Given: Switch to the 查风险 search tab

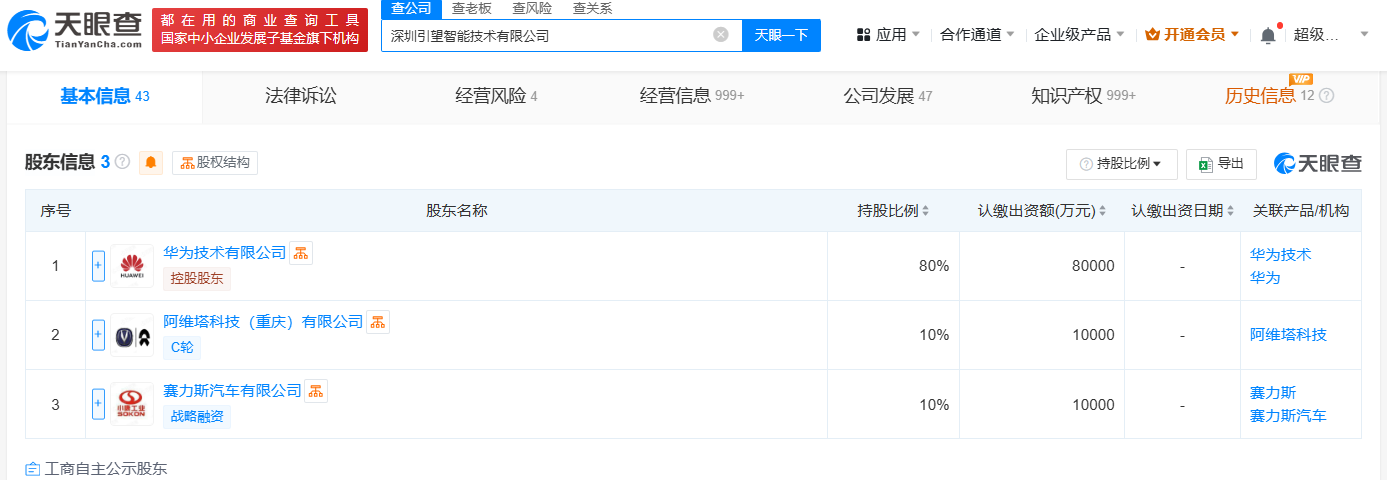Looking at the screenshot, I should [531, 9].
